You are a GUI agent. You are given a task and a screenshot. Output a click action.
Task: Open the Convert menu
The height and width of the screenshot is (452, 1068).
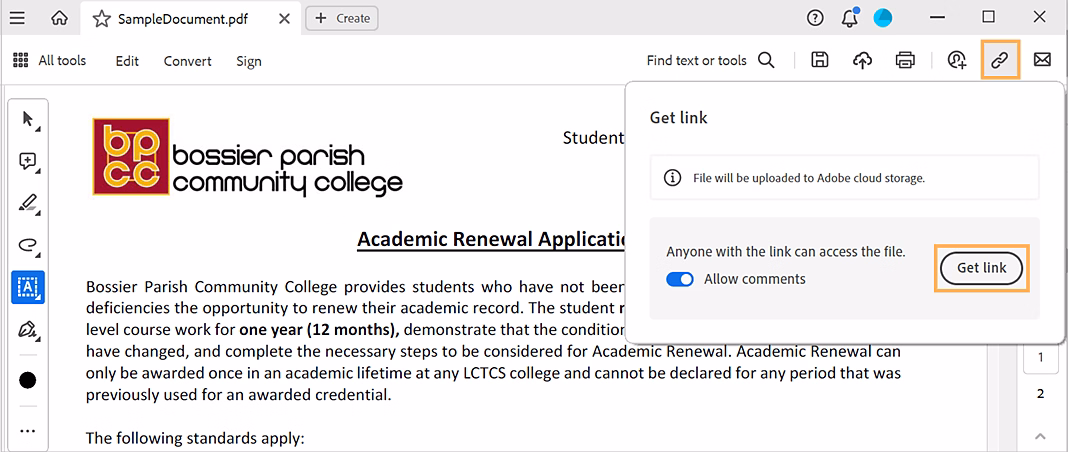pos(188,61)
